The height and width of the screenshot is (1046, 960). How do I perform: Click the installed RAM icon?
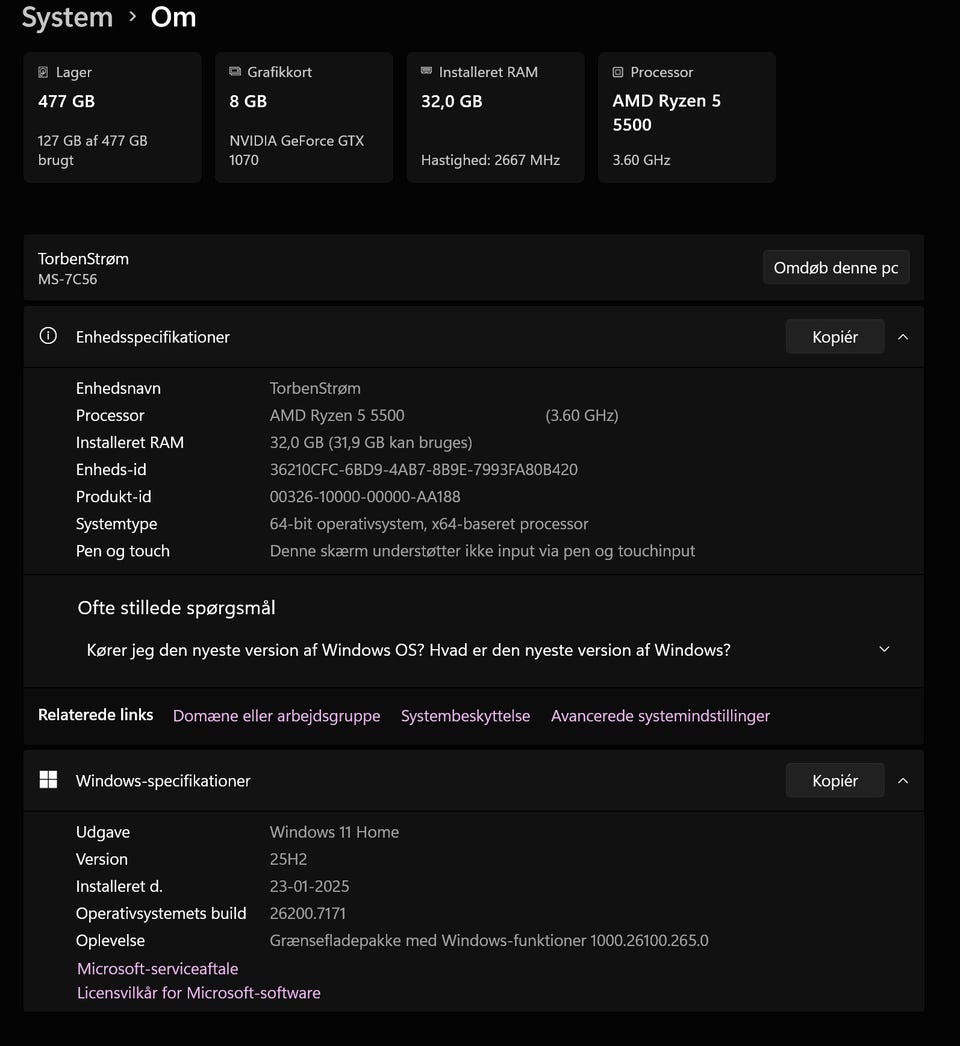[427, 72]
